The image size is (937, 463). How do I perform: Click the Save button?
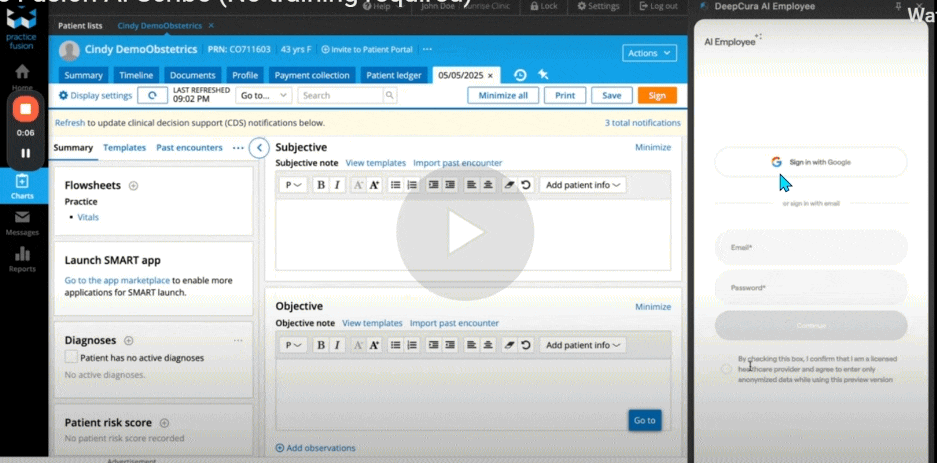coord(611,96)
